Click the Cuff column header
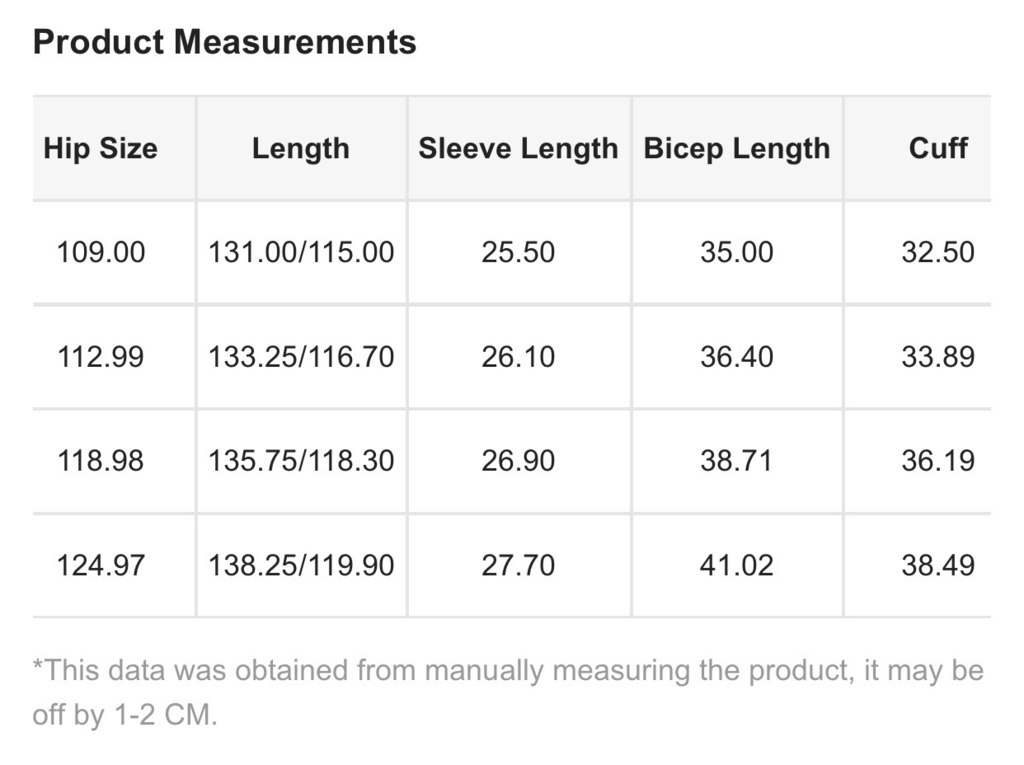 coord(938,148)
